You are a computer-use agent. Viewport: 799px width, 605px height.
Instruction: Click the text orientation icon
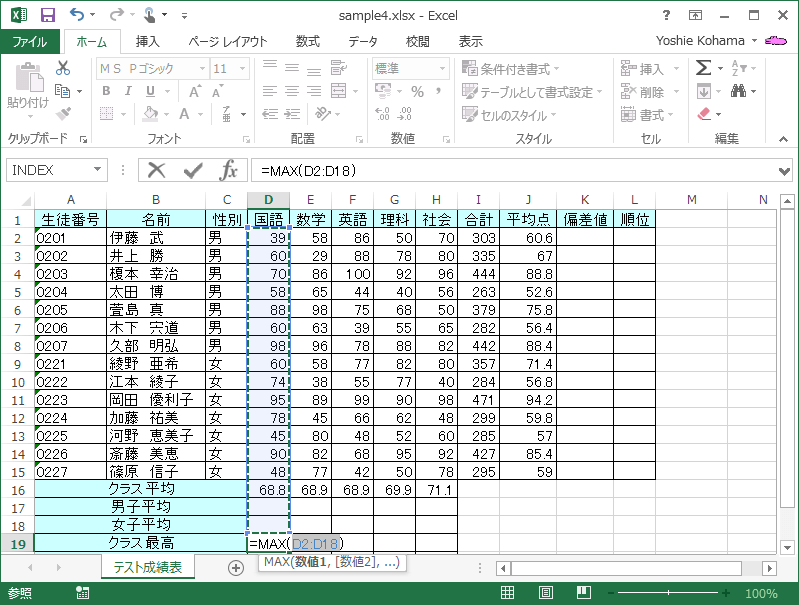point(323,114)
